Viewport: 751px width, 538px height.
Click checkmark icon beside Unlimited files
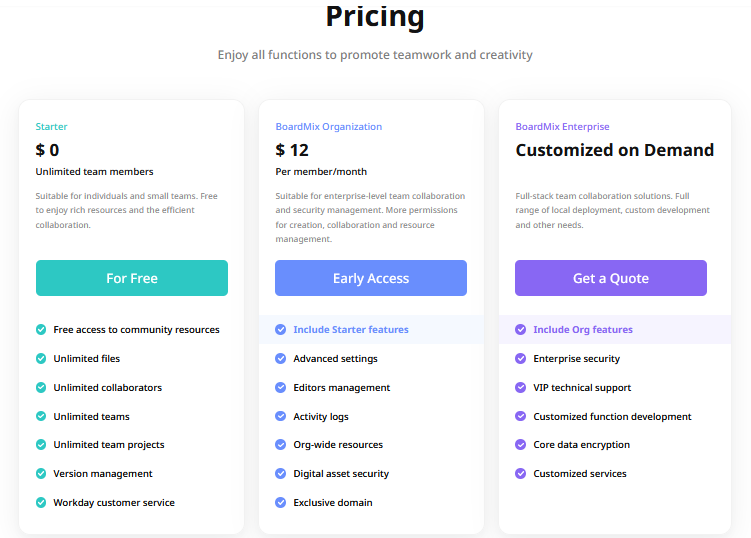(41, 358)
